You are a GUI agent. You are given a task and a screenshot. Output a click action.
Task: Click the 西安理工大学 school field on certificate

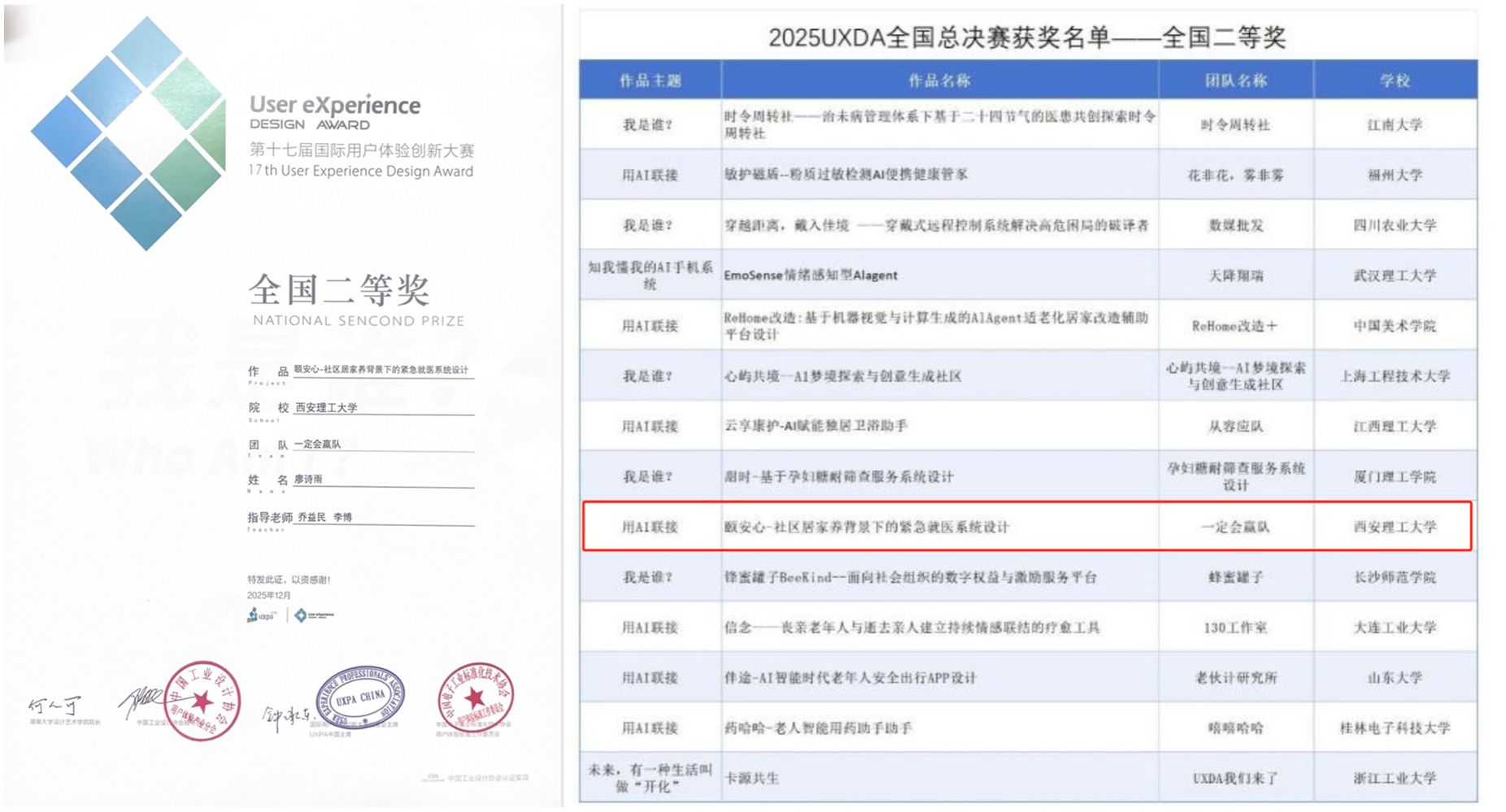tap(327, 407)
